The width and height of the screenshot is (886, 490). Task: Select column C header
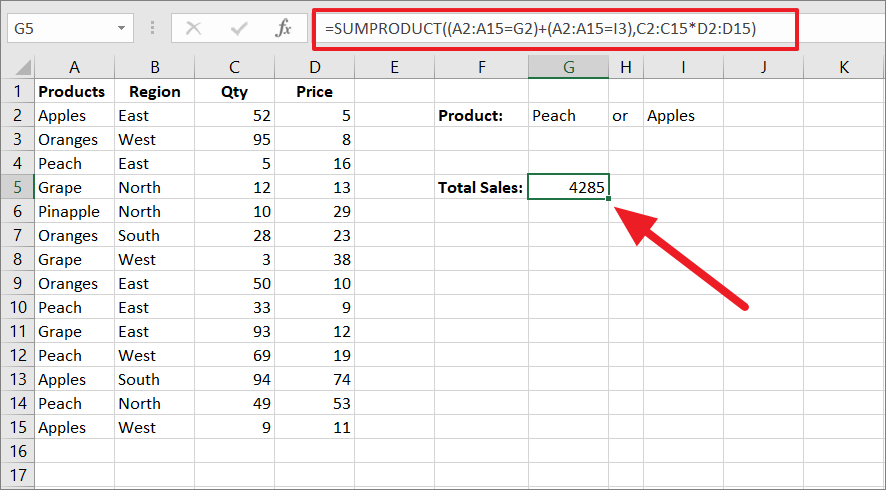point(234,67)
